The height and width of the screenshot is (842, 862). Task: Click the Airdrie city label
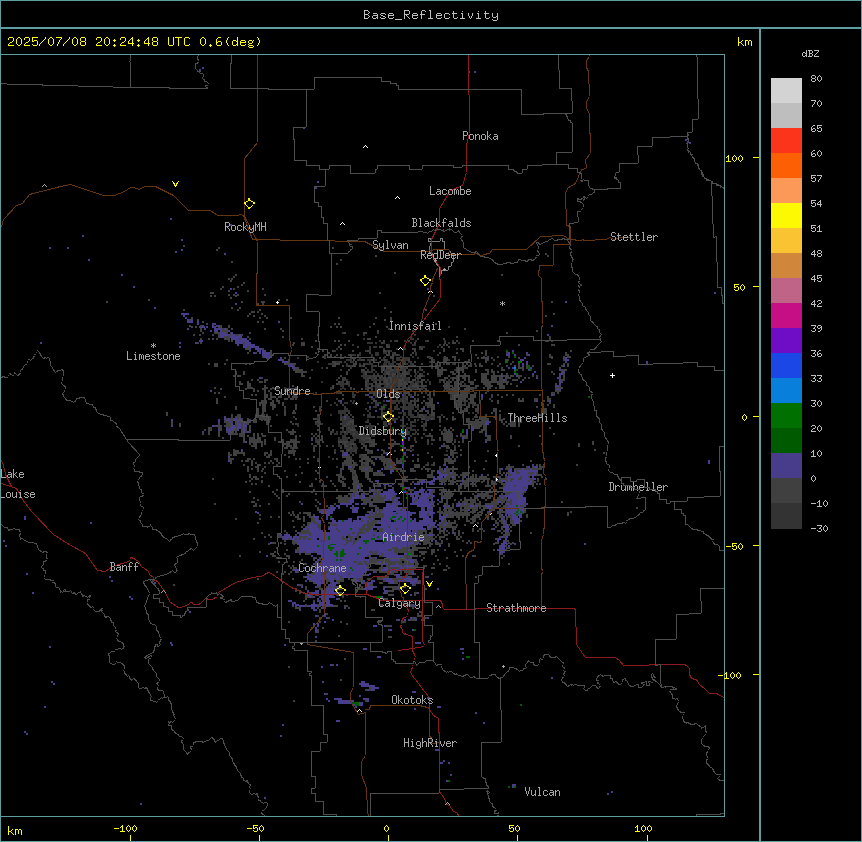tap(404, 537)
